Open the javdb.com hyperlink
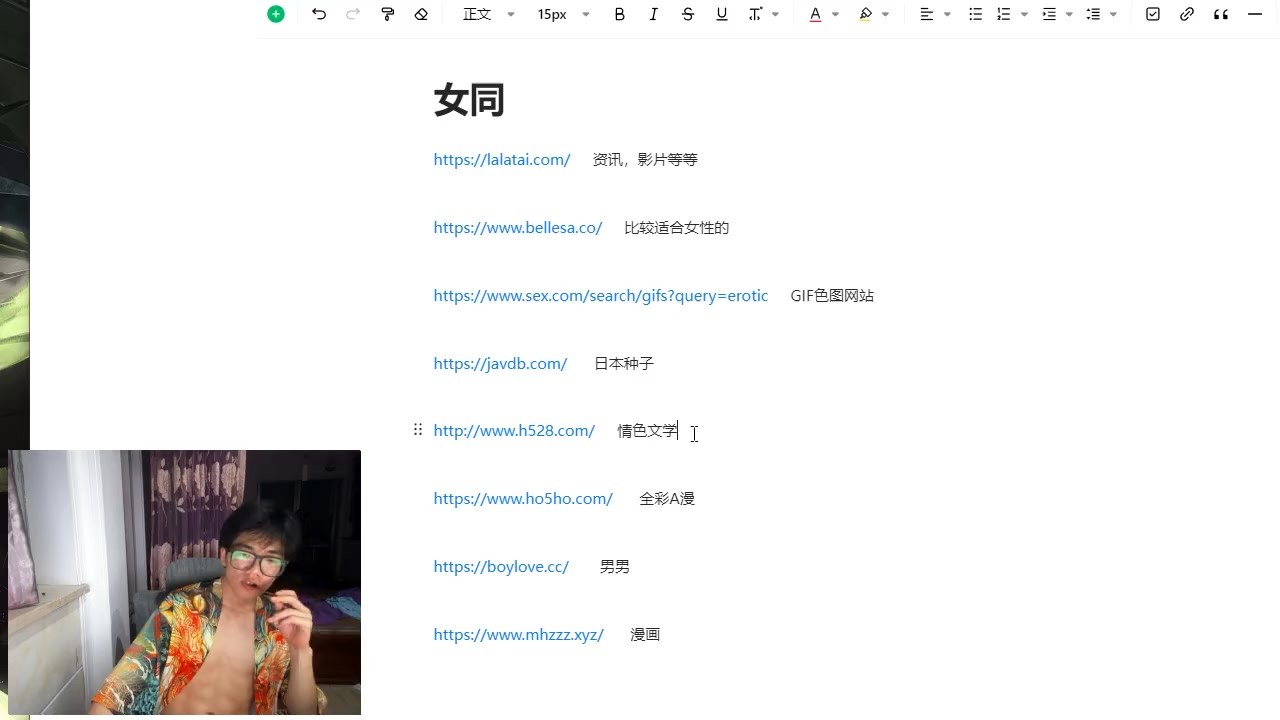The width and height of the screenshot is (1280, 720). click(x=500, y=363)
